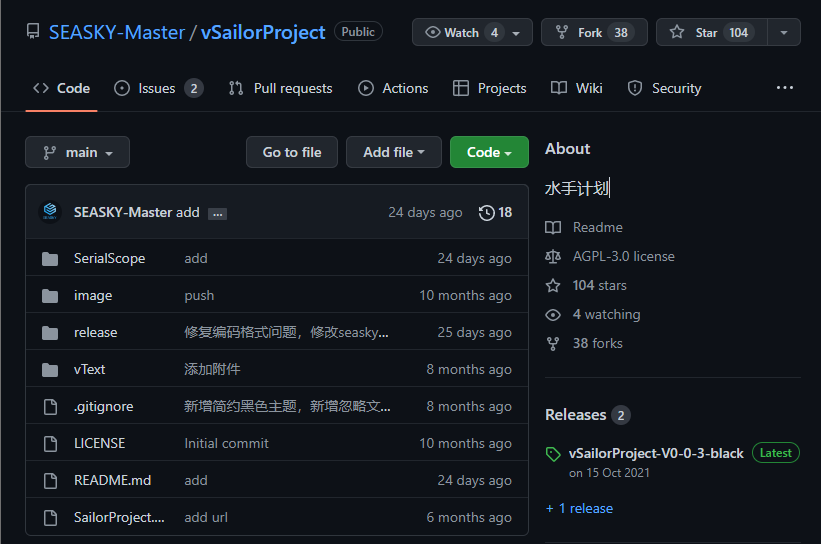
Task: Click the LICENSE file icon
Action: pos(50,443)
